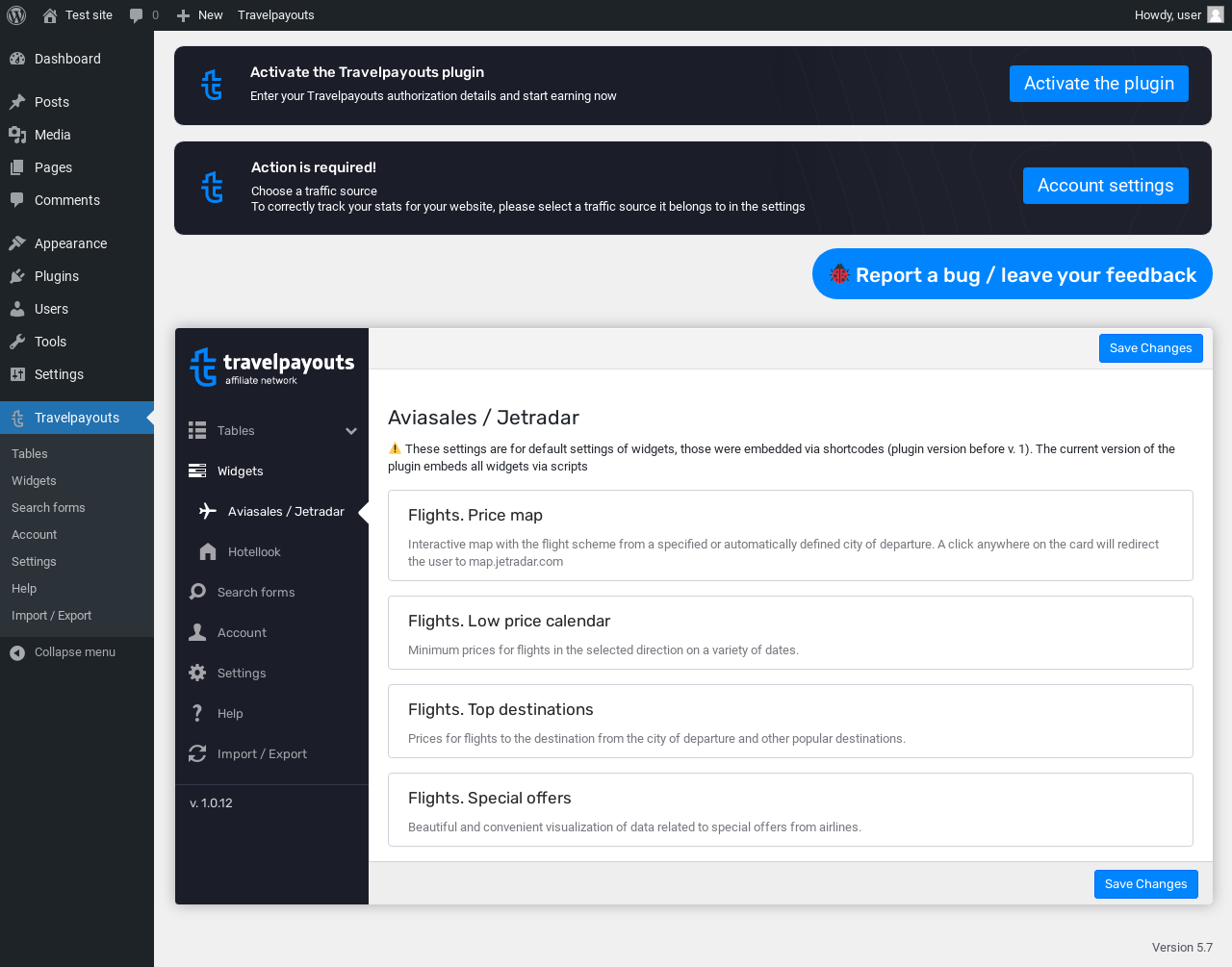
Task: Click the Widgets icon in plugin panel
Action: (197, 471)
